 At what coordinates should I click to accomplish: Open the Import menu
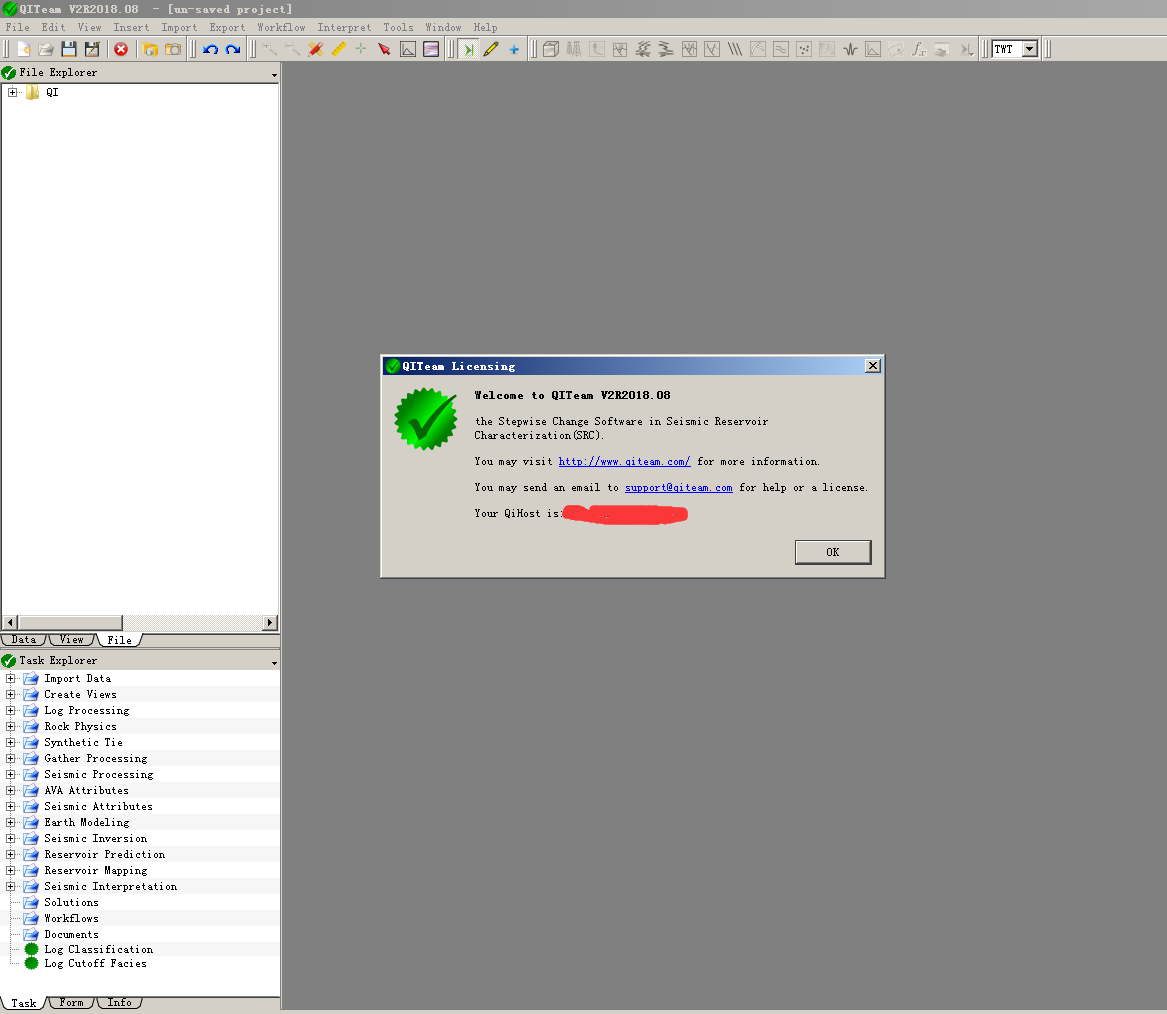(179, 28)
